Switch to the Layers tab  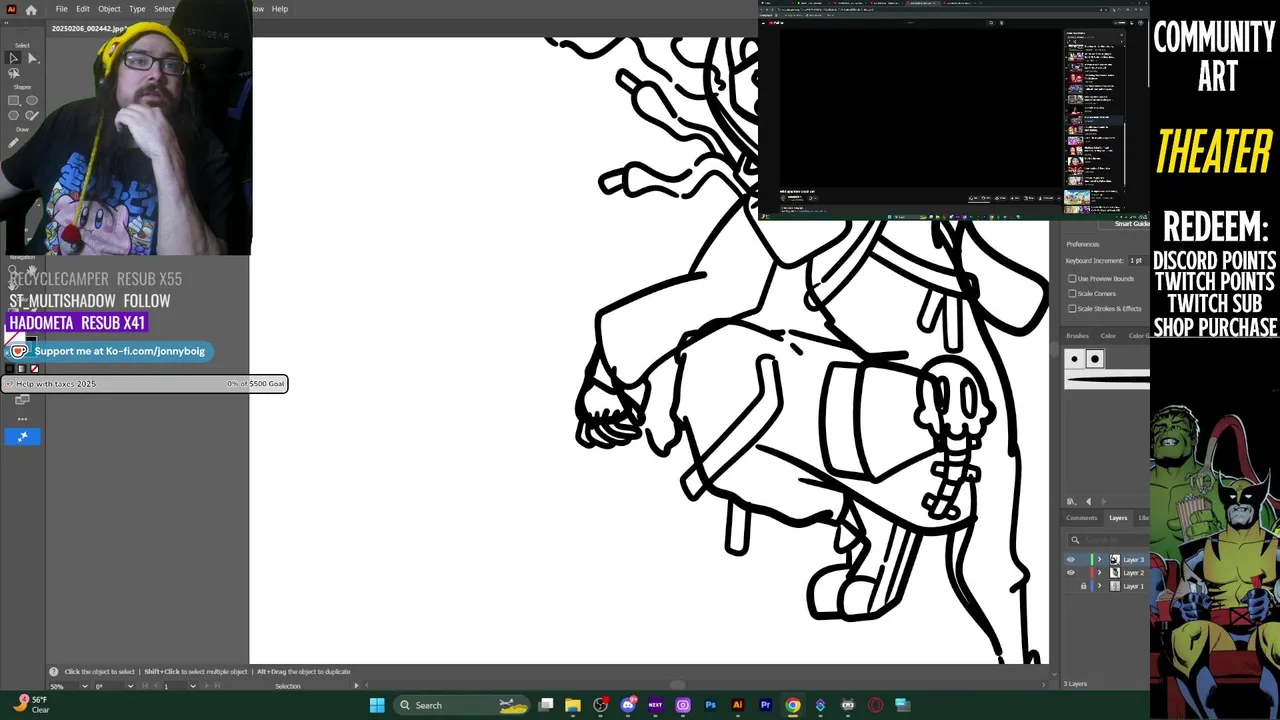tap(1118, 518)
